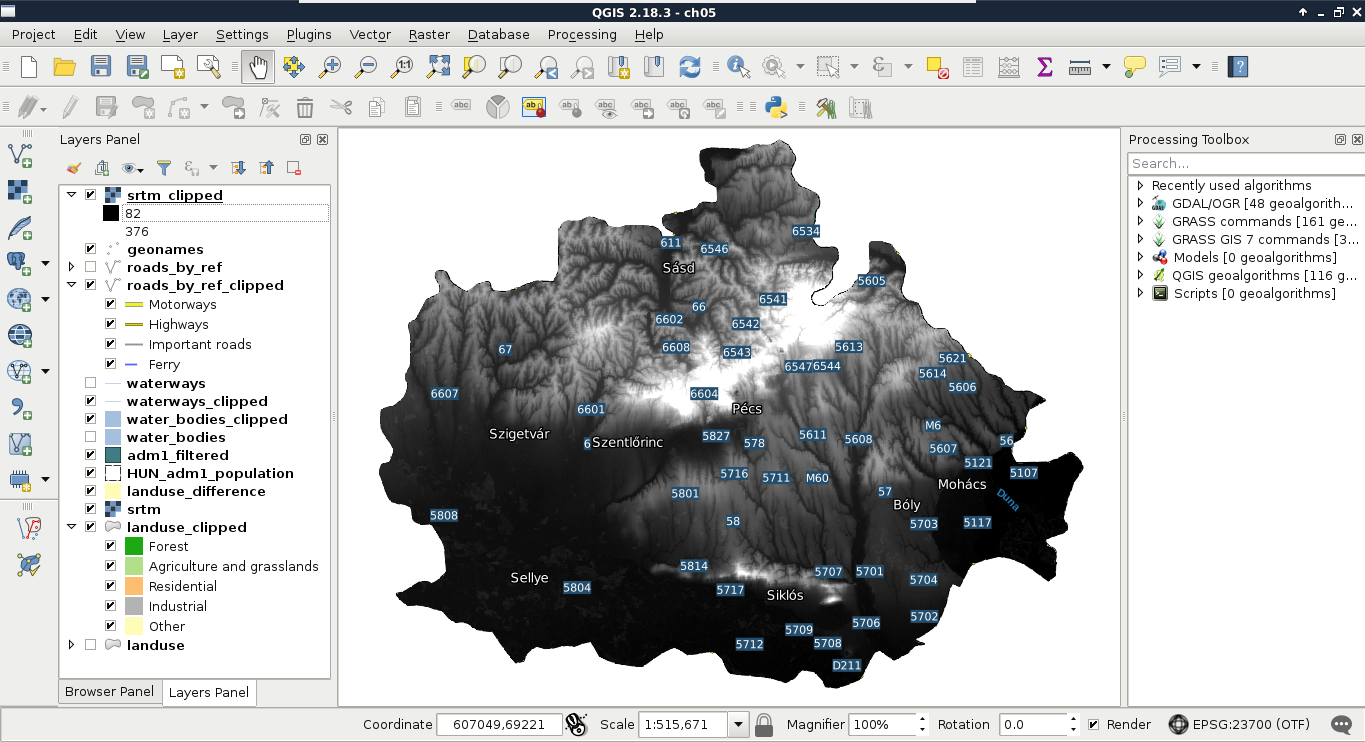Expand the landuse layer tree
This screenshot has height=742, width=1365.
click(x=71, y=645)
